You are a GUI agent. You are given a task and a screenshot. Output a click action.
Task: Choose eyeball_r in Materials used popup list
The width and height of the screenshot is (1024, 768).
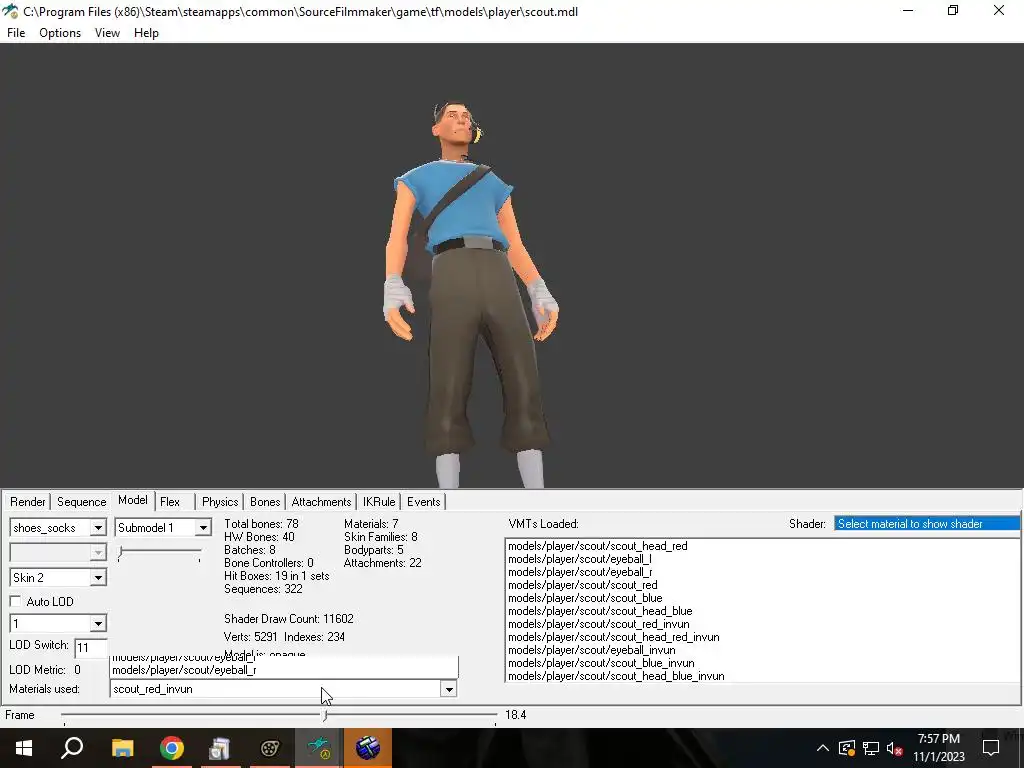184,670
